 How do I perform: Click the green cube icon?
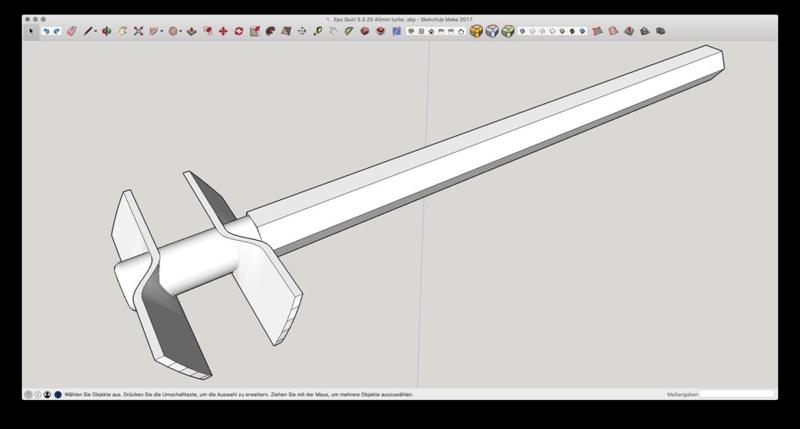click(x=508, y=31)
